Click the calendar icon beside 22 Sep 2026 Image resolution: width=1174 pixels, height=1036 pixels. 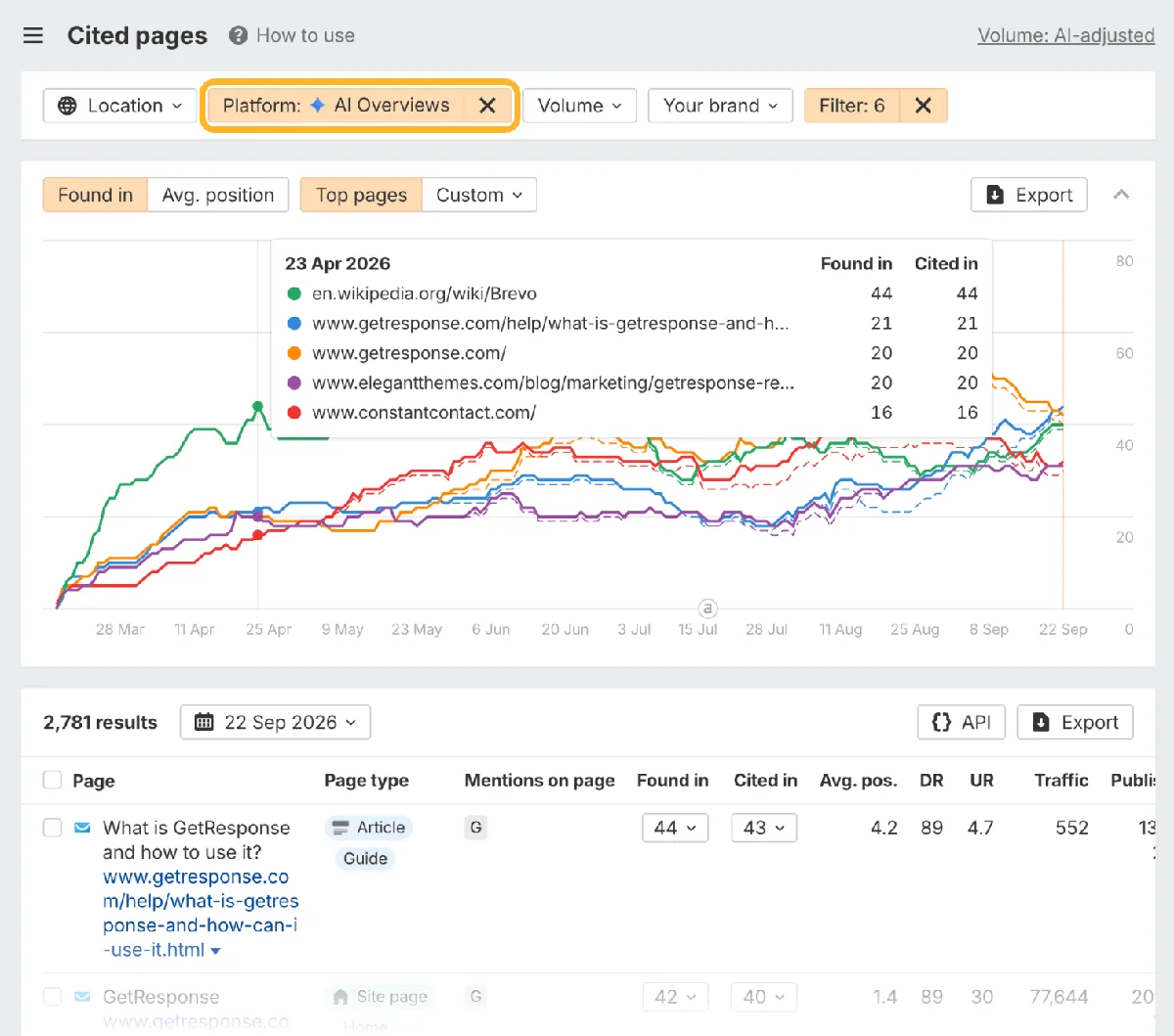click(x=204, y=723)
